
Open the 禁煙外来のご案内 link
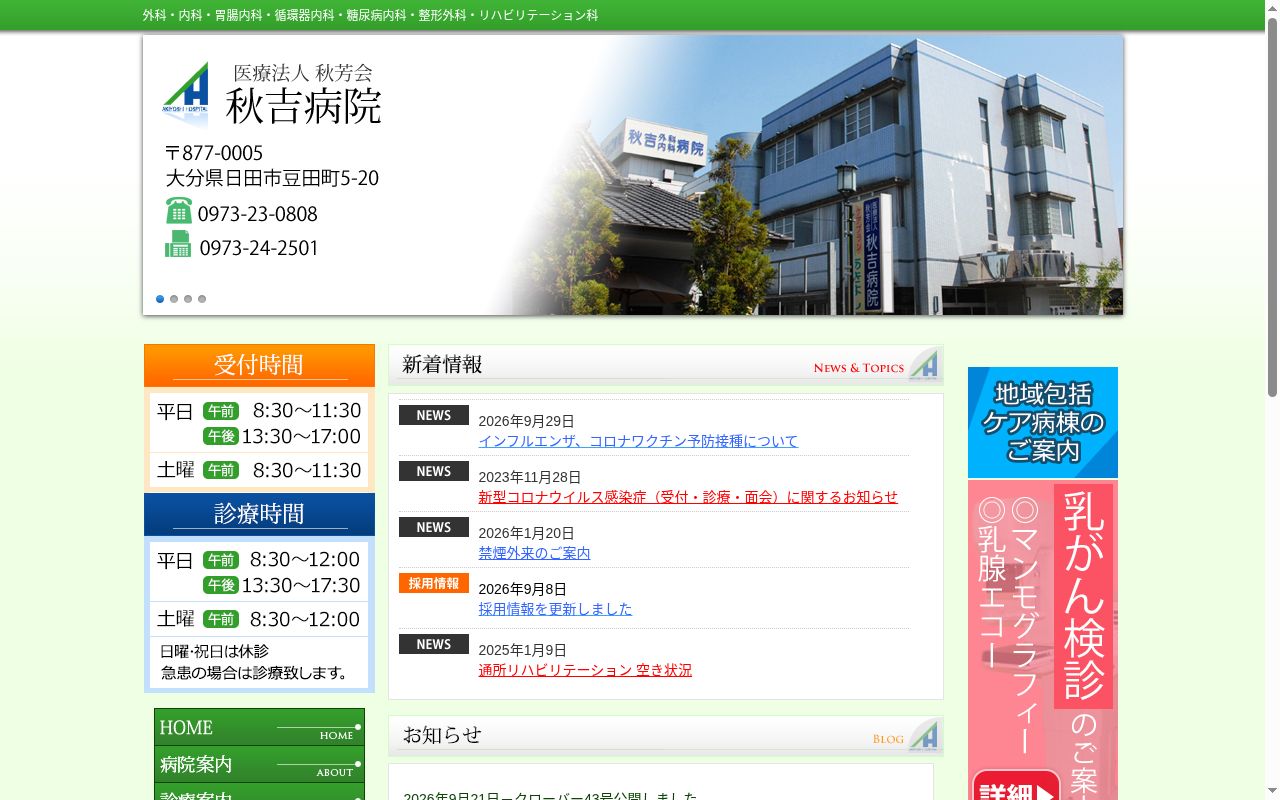coord(534,553)
